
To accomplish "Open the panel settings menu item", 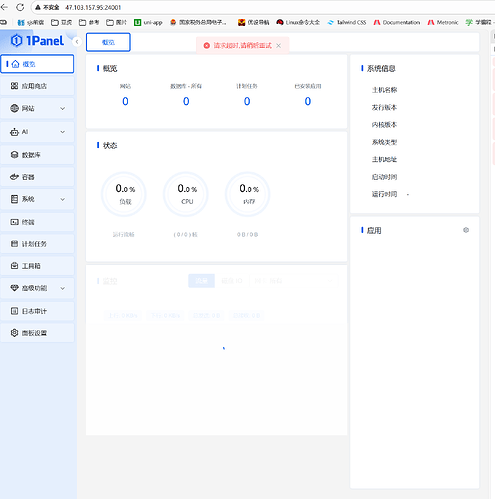I will [37, 333].
